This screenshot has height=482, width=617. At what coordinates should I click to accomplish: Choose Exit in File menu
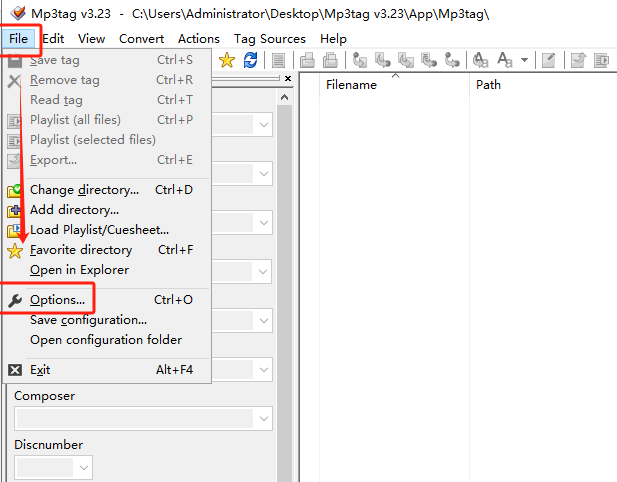pos(107,370)
